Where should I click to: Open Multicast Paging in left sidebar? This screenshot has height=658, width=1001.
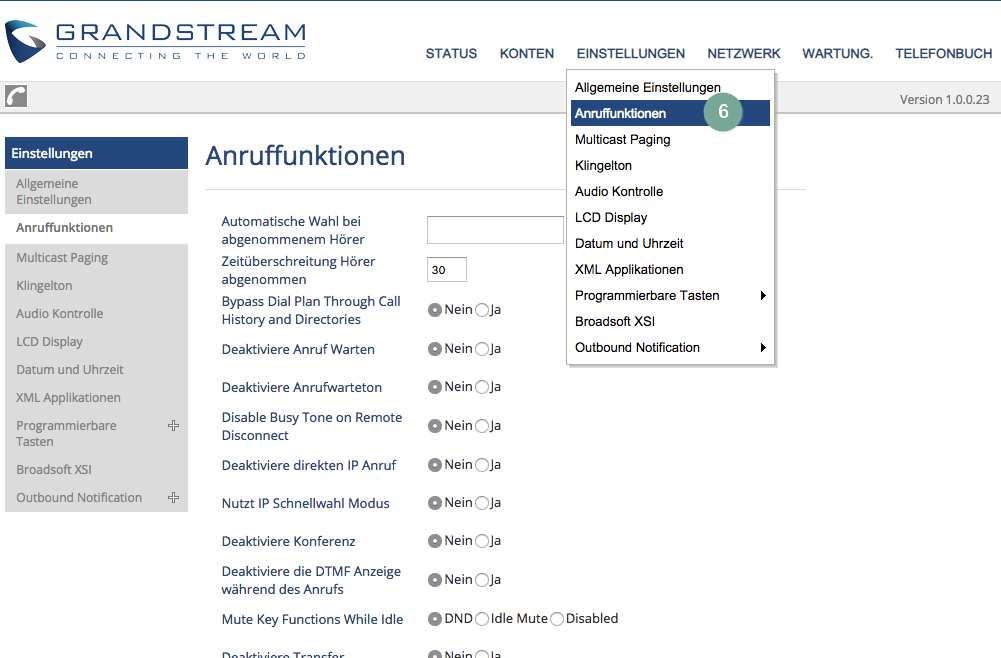(96, 258)
